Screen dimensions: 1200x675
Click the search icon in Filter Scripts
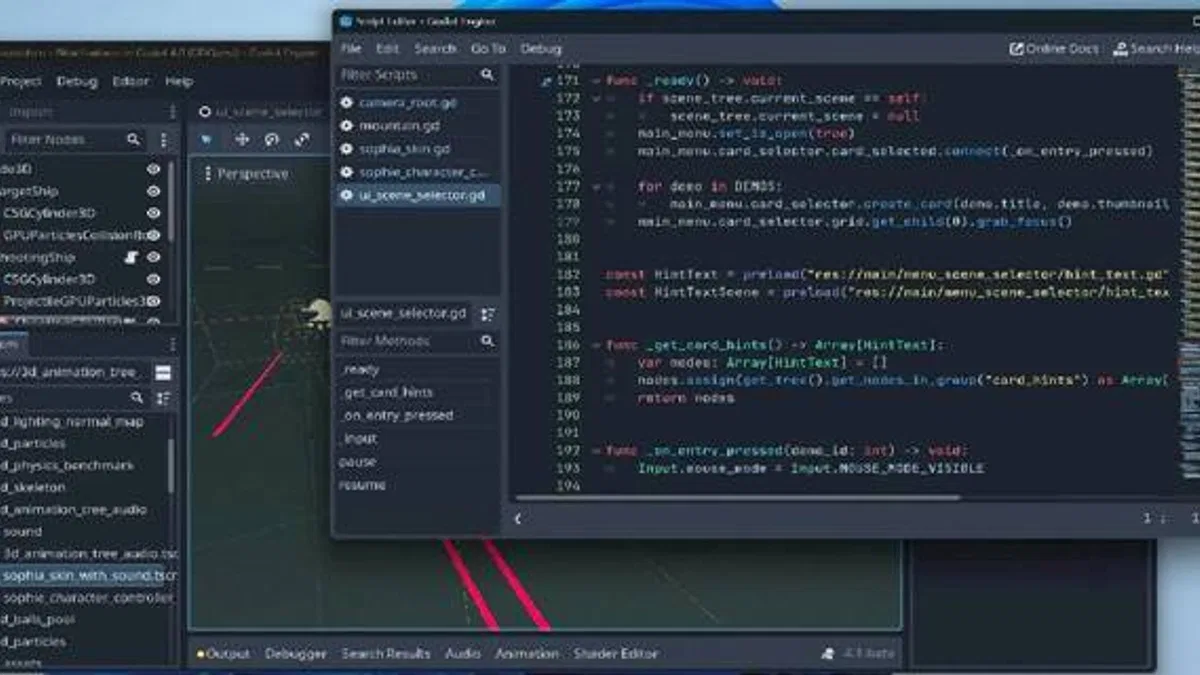pyautogui.click(x=487, y=75)
